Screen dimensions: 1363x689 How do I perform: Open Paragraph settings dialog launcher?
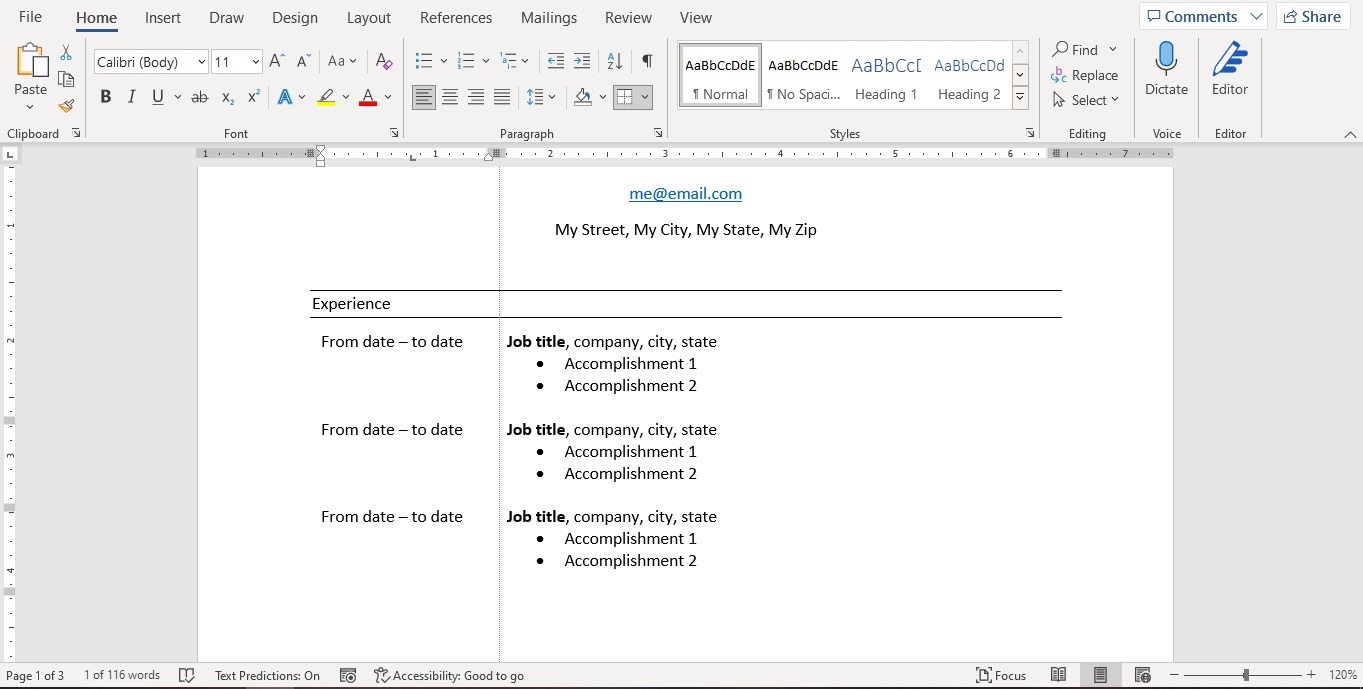coord(658,133)
